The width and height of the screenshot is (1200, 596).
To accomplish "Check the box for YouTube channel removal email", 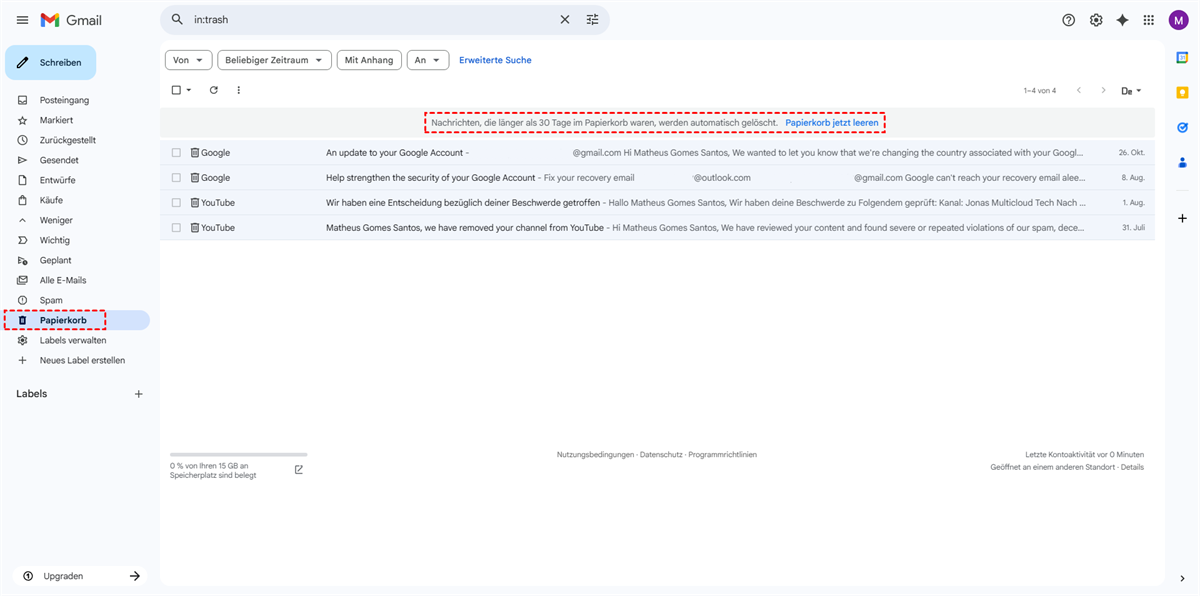I will 176,228.
